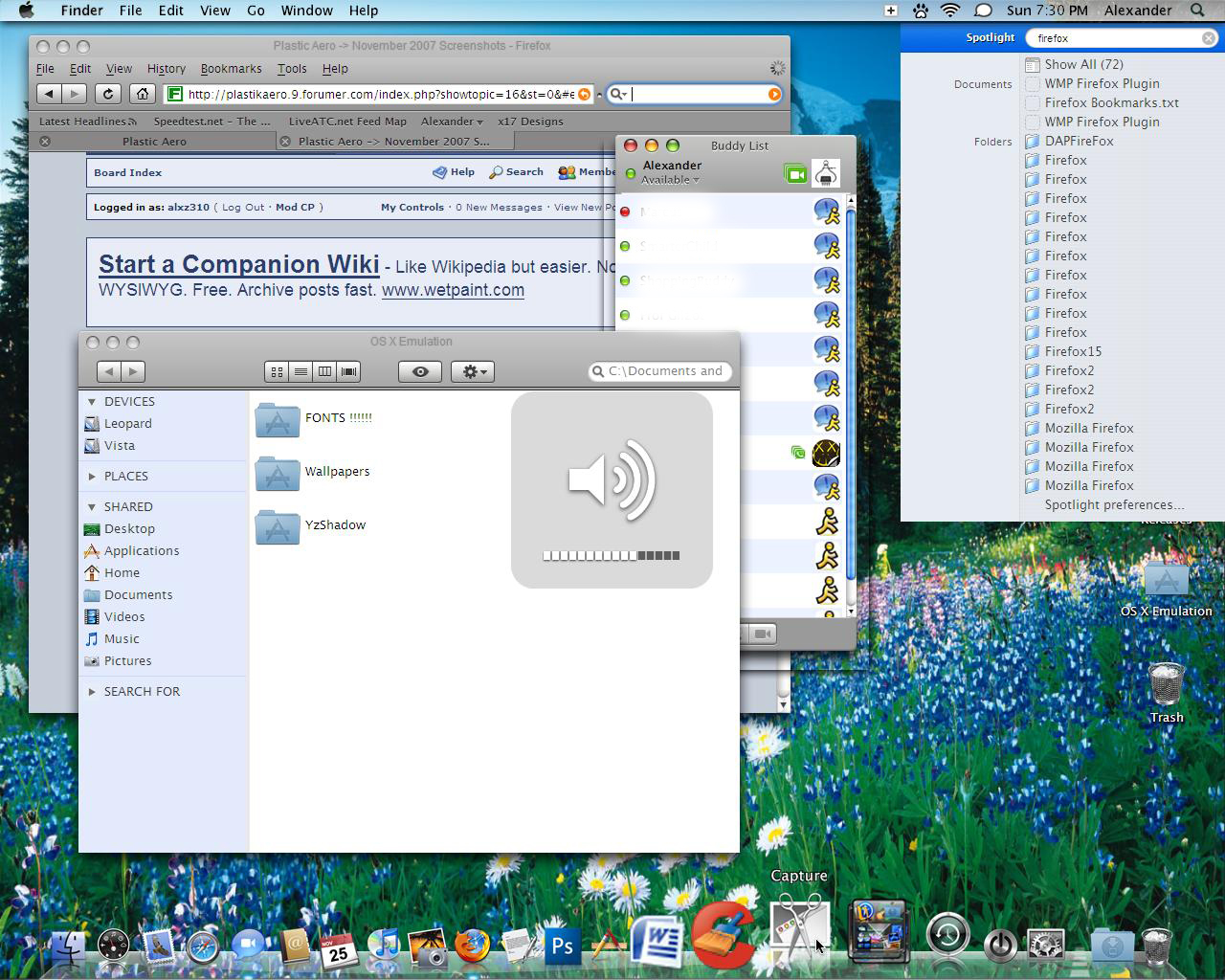Viewport: 1225px width, 980px height.
Task: Open Window menu in menu bar
Action: (306, 11)
